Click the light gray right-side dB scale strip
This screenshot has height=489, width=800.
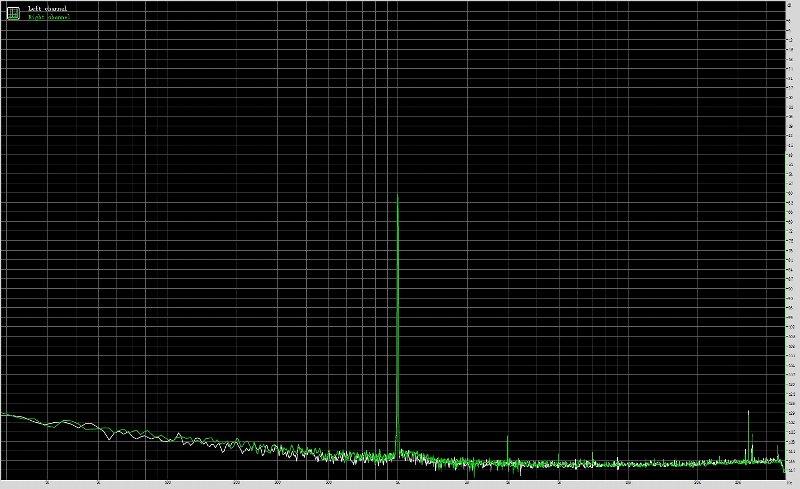coord(792,240)
